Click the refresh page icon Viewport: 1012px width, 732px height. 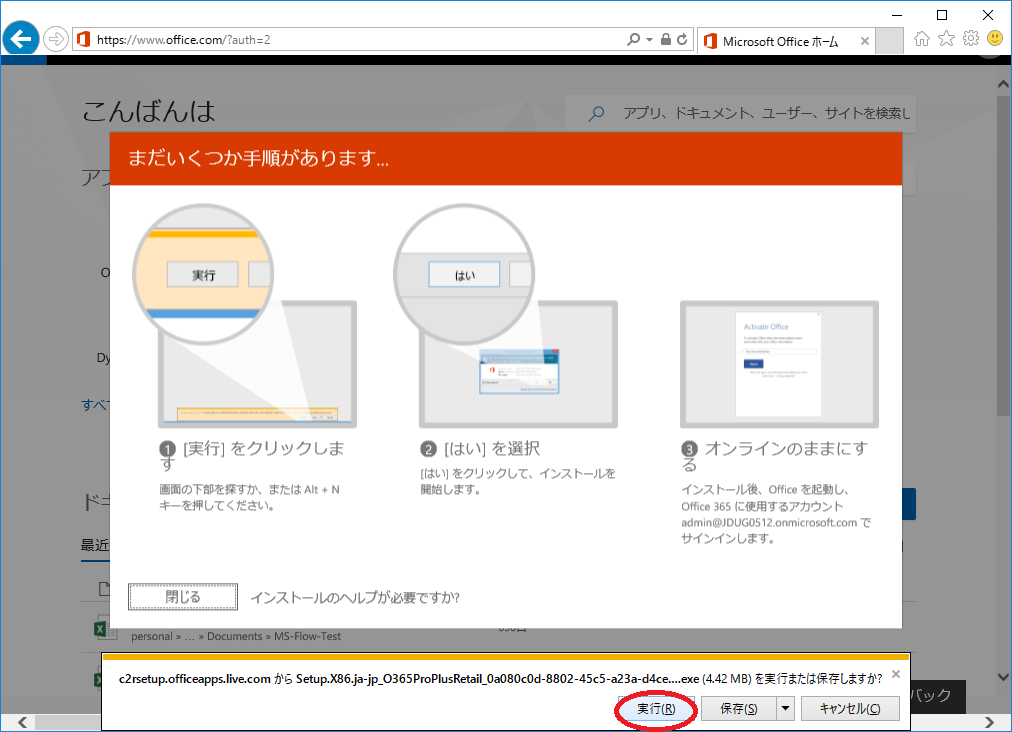coord(682,39)
